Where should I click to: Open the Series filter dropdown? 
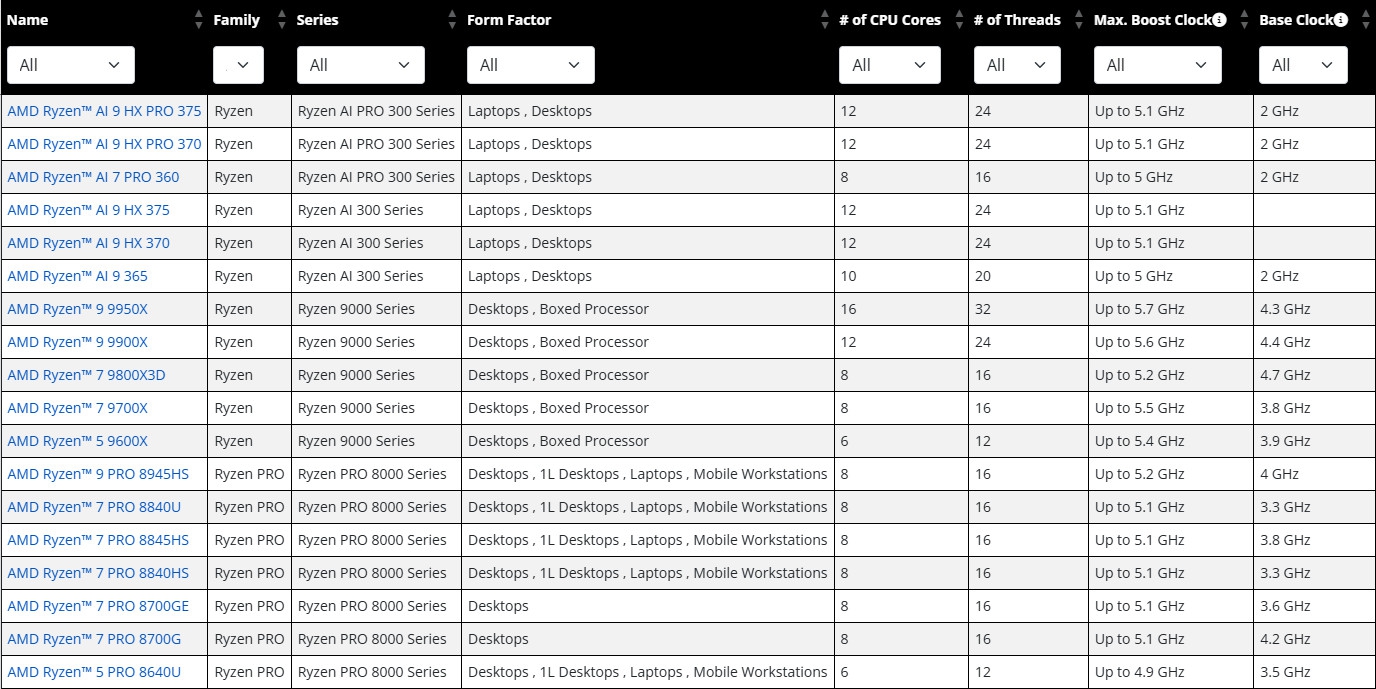click(360, 65)
